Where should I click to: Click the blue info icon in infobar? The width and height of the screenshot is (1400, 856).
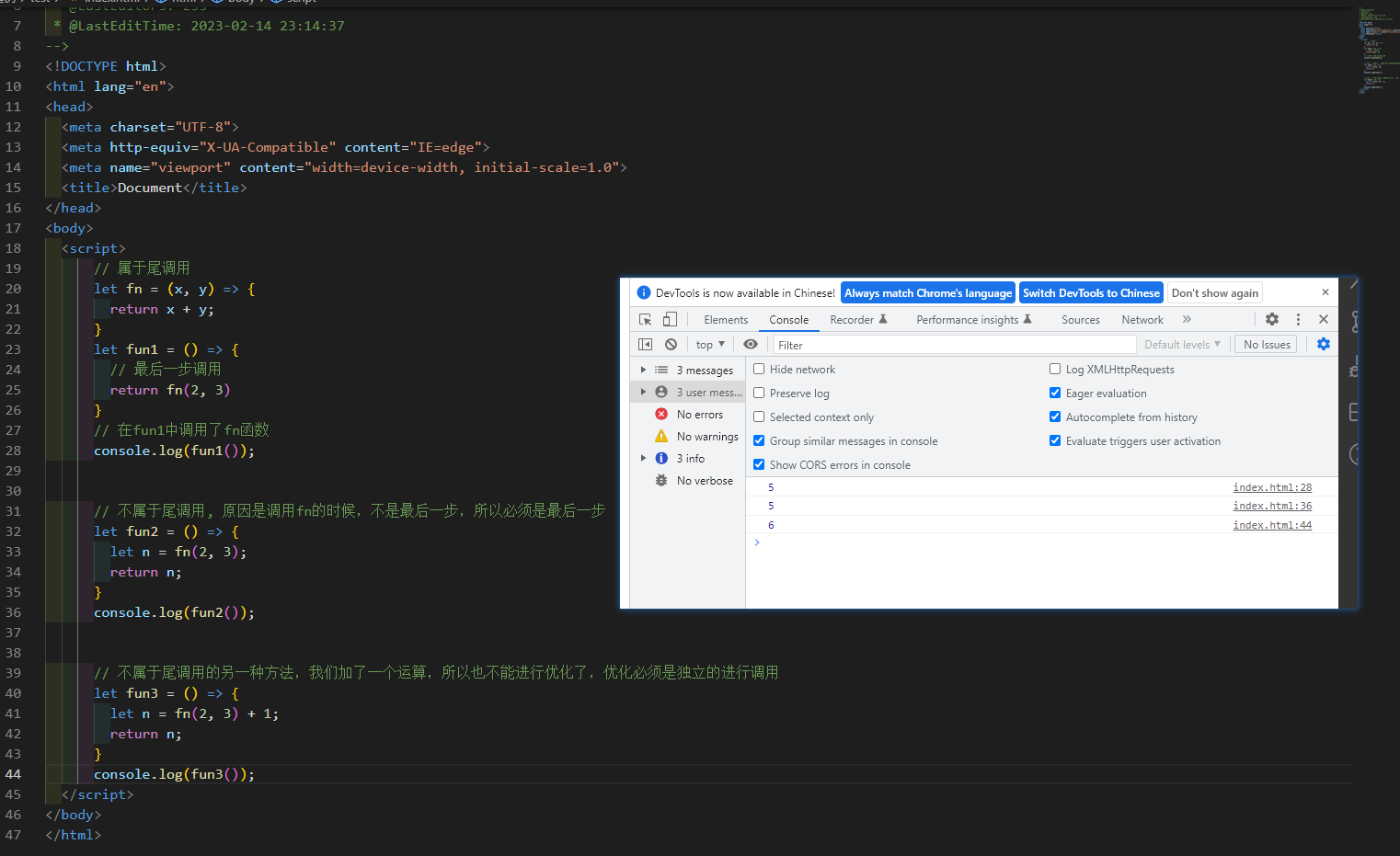(x=644, y=292)
